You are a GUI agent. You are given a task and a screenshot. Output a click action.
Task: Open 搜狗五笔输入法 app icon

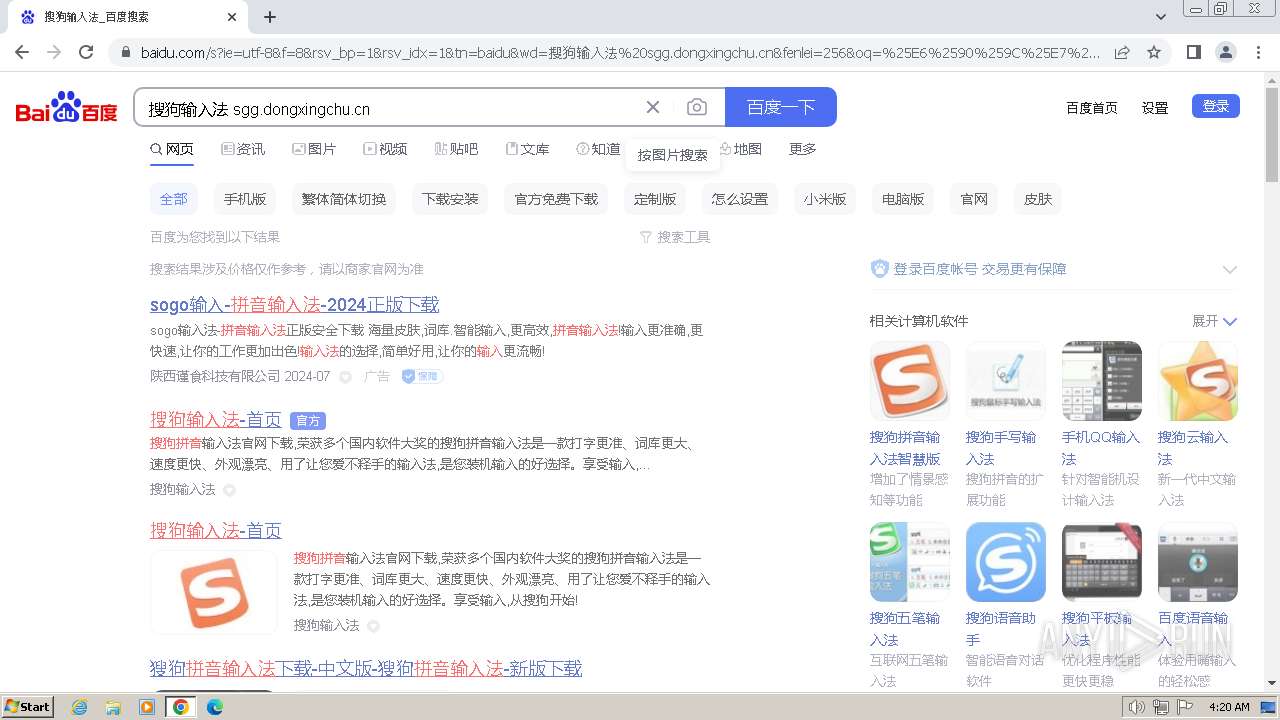click(910, 562)
